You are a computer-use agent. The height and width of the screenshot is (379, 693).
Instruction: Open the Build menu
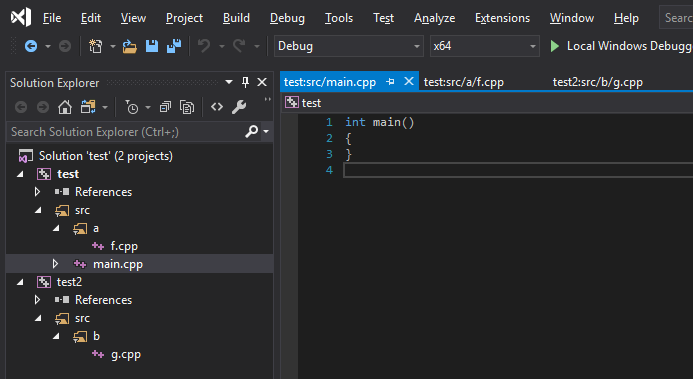tap(236, 18)
